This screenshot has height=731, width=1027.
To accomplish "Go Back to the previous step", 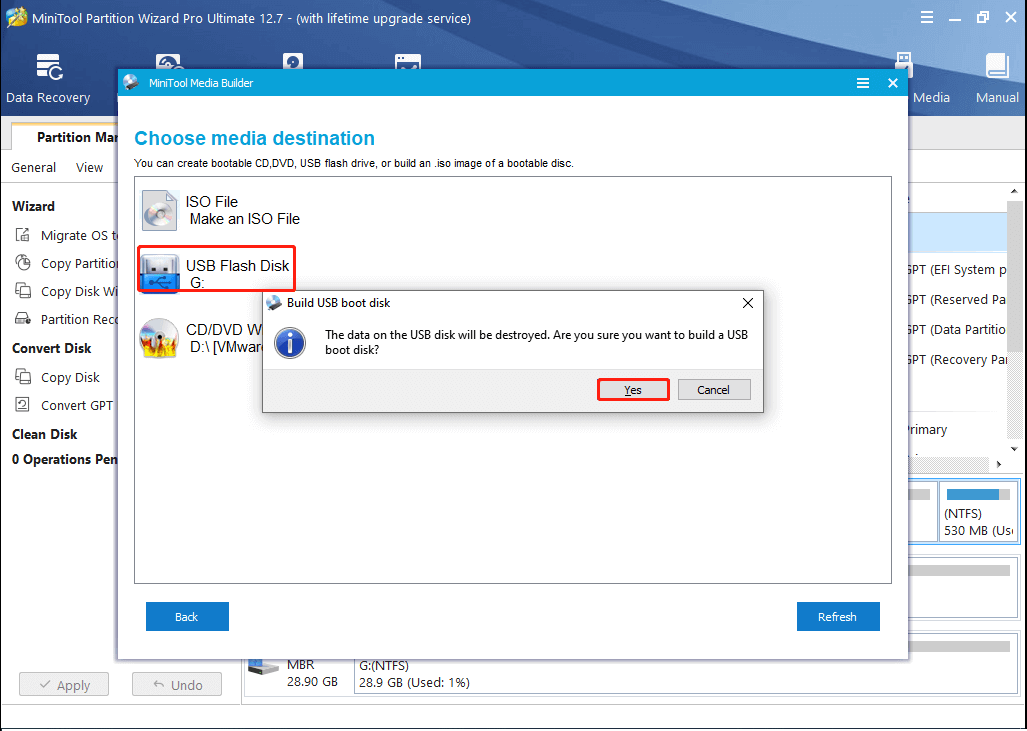I will 187,616.
